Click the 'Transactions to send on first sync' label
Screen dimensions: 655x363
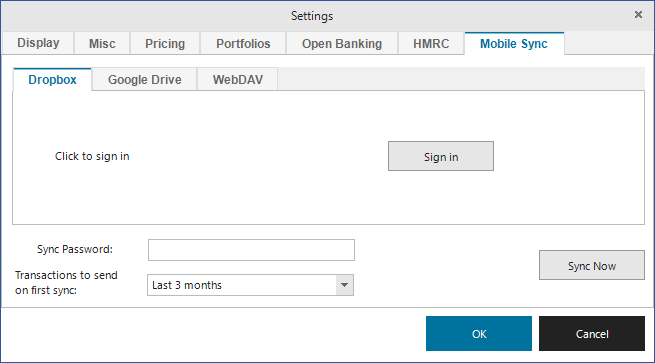[x=66, y=282]
